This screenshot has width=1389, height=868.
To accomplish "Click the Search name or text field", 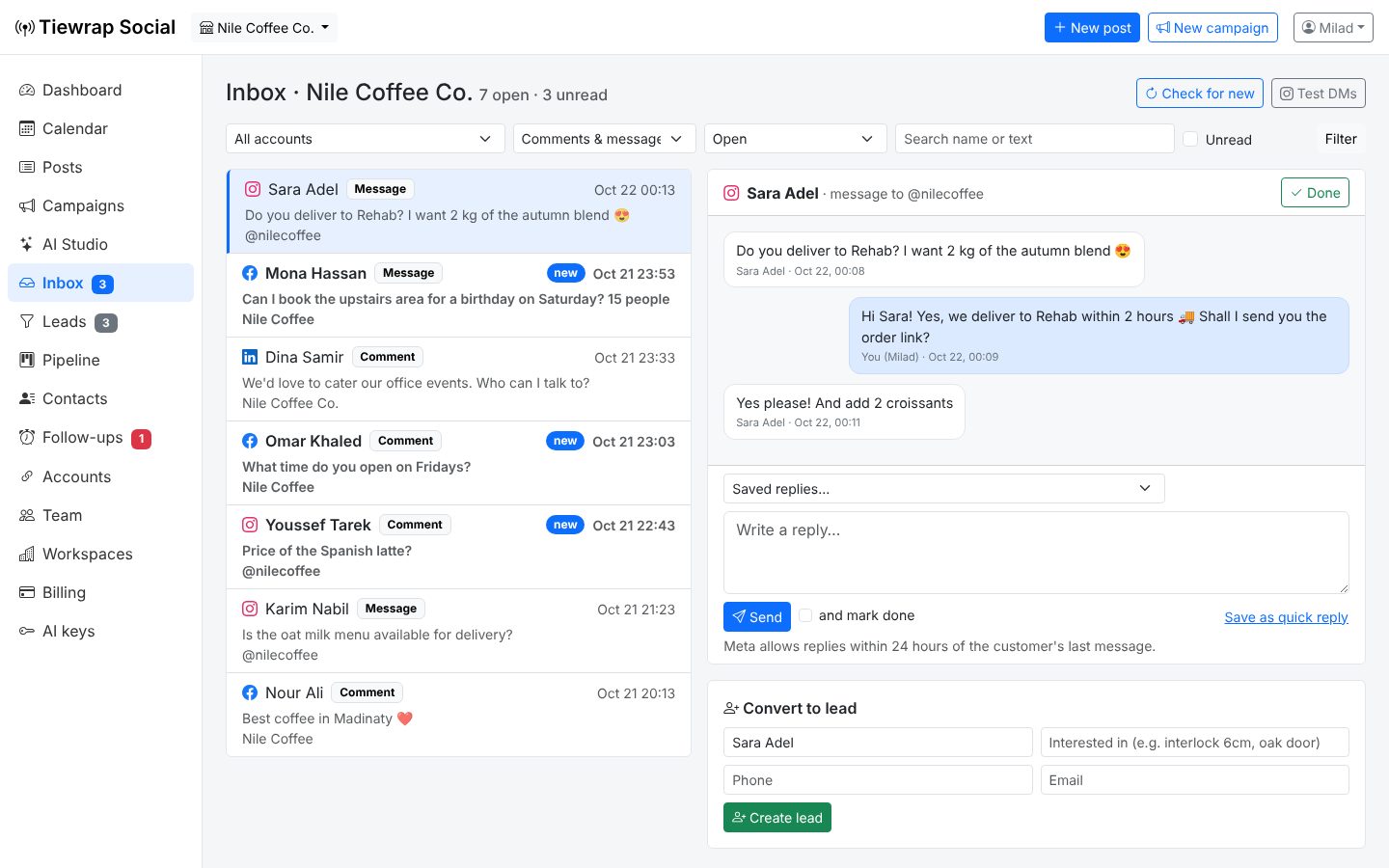I will [x=1034, y=139].
